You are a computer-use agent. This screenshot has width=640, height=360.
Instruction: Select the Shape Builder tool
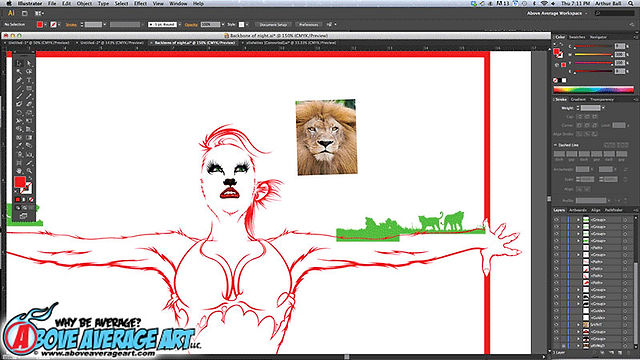[x=19, y=129]
